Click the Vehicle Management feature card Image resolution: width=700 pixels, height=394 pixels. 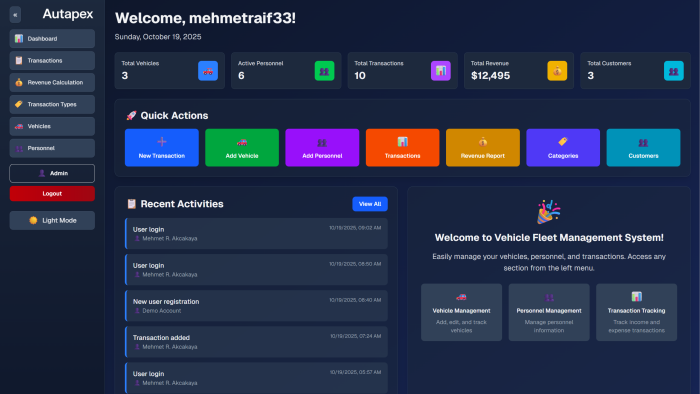[462, 312]
